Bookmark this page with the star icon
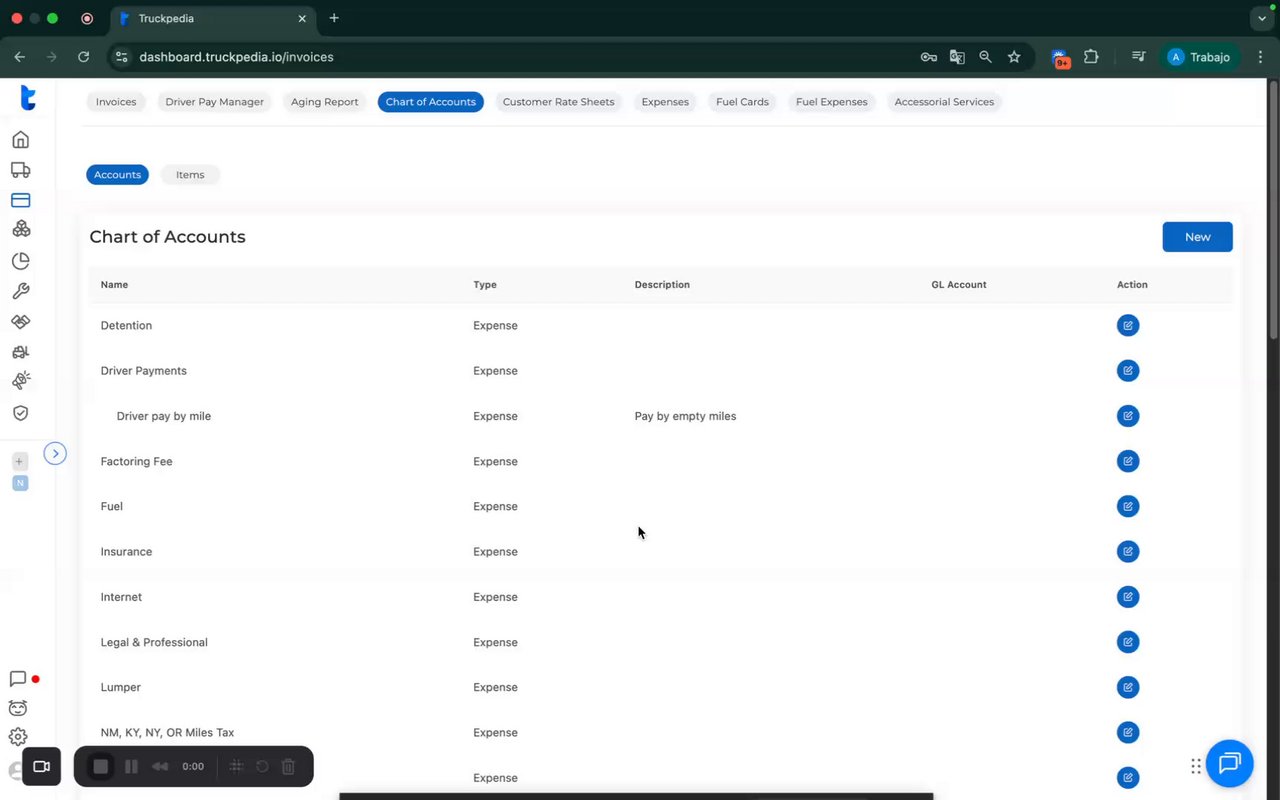This screenshot has height=800, width=1280. (x=1014, y=57)
